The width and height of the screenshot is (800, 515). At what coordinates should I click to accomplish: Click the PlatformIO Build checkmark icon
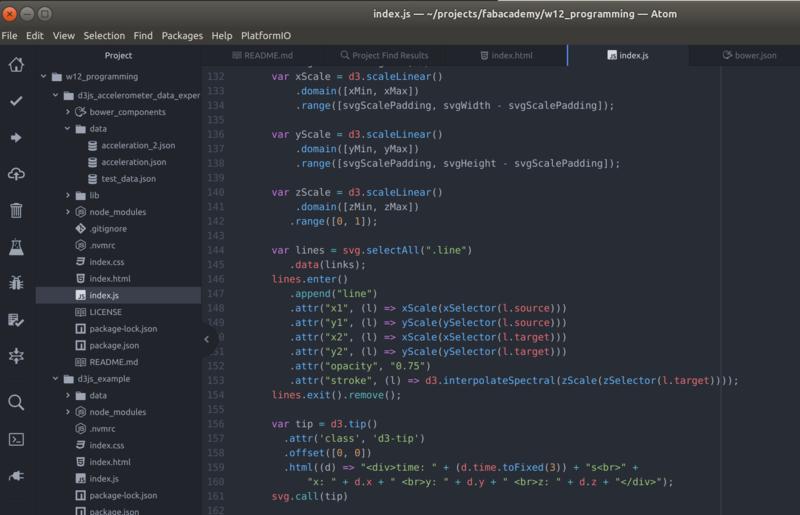click(x=16, y=101)
